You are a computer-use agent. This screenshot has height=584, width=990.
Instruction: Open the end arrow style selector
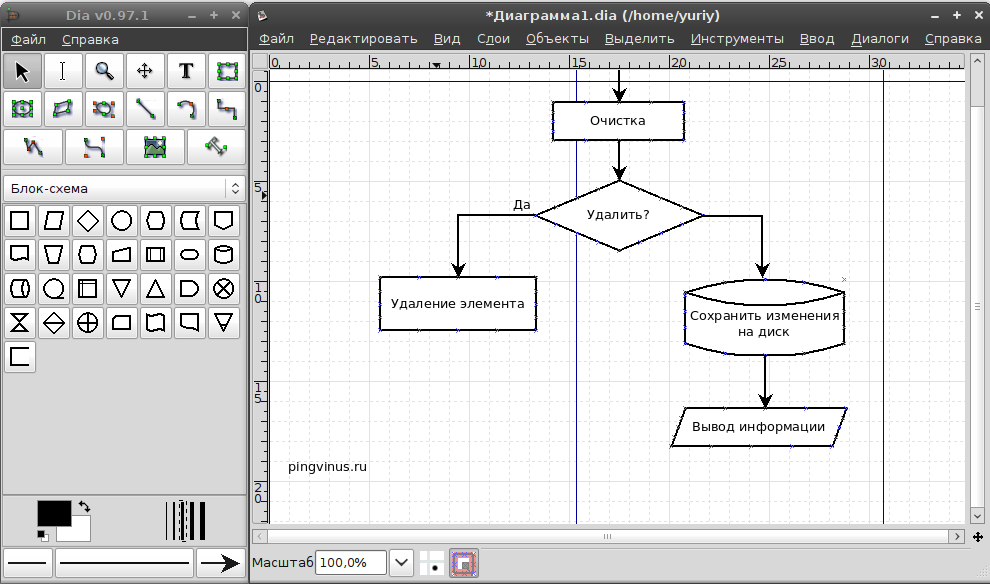[x=220, y=563]
